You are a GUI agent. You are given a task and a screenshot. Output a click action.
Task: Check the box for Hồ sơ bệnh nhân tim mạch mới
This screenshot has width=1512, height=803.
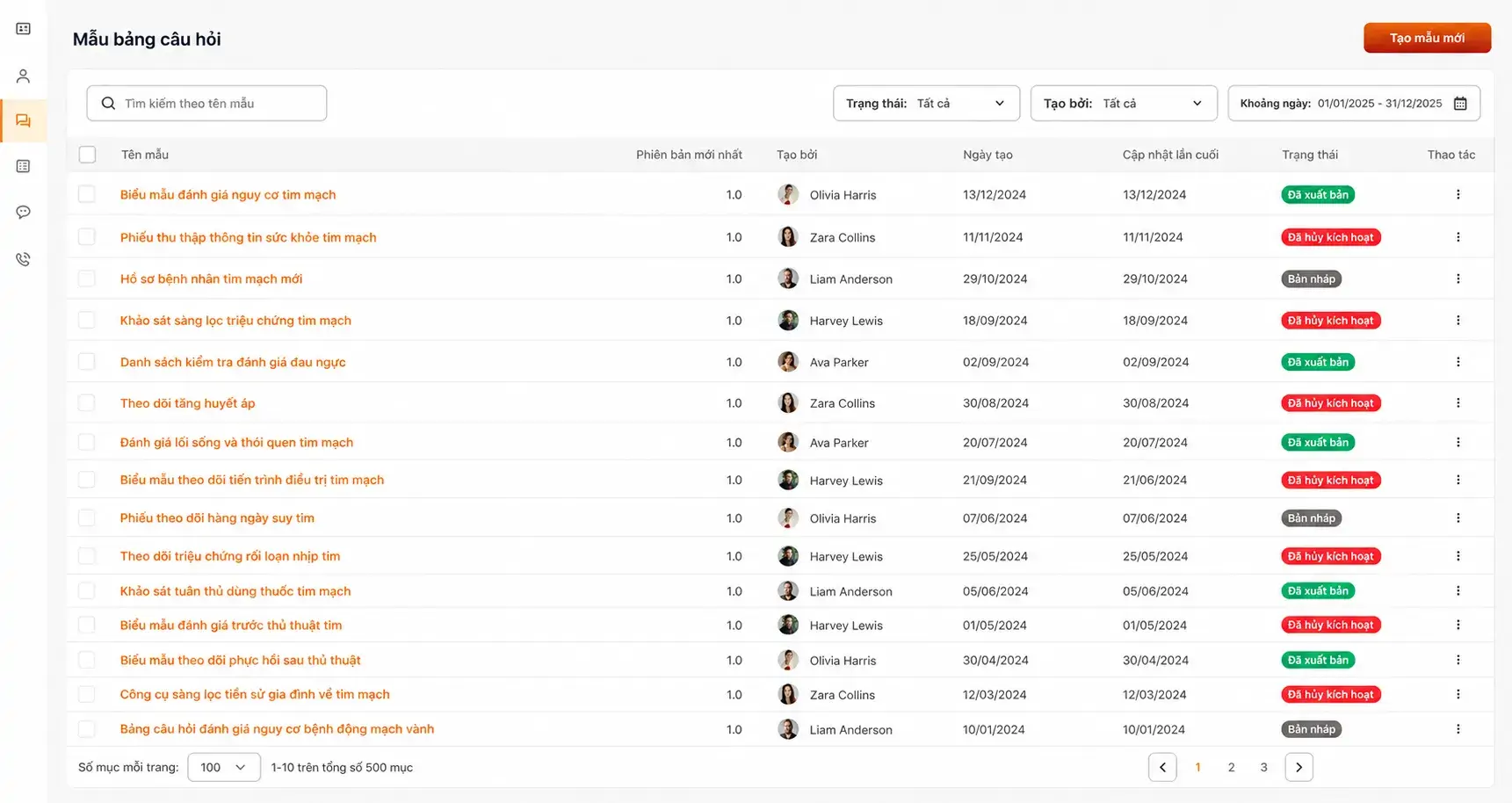click(87, 279)
